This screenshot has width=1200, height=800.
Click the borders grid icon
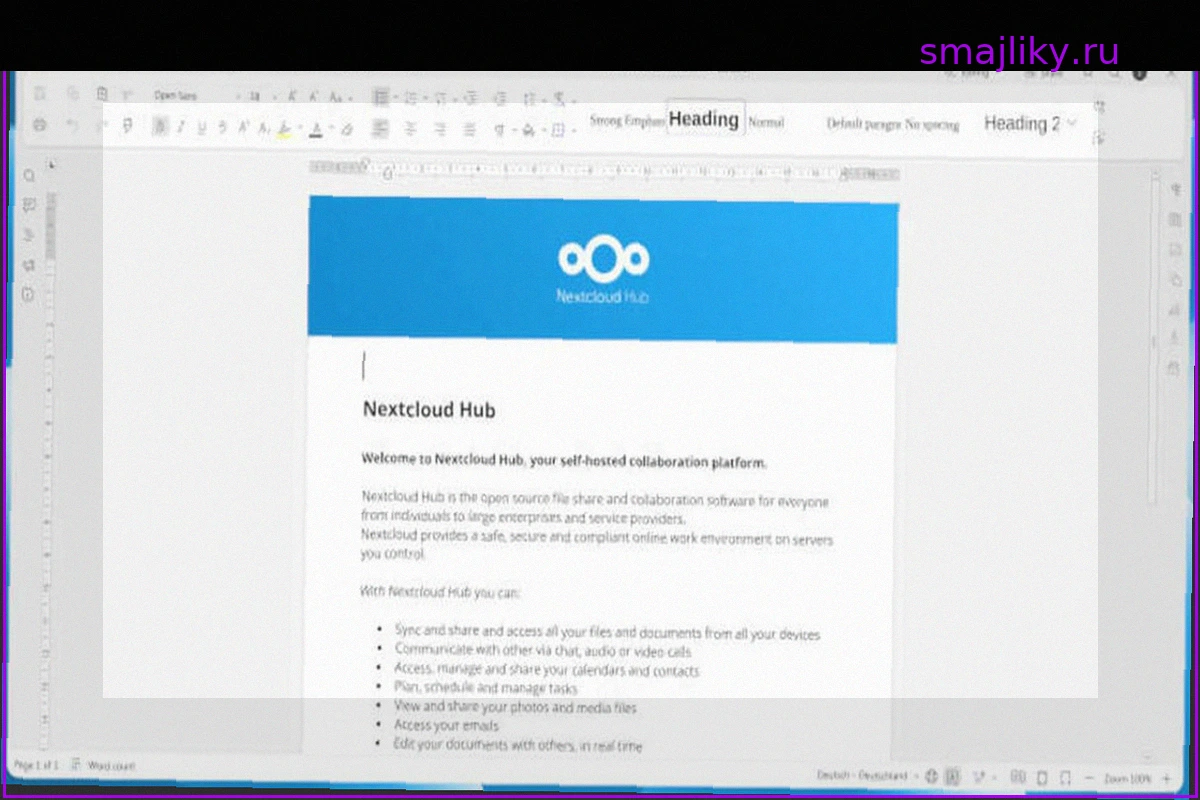coord(559,129)
